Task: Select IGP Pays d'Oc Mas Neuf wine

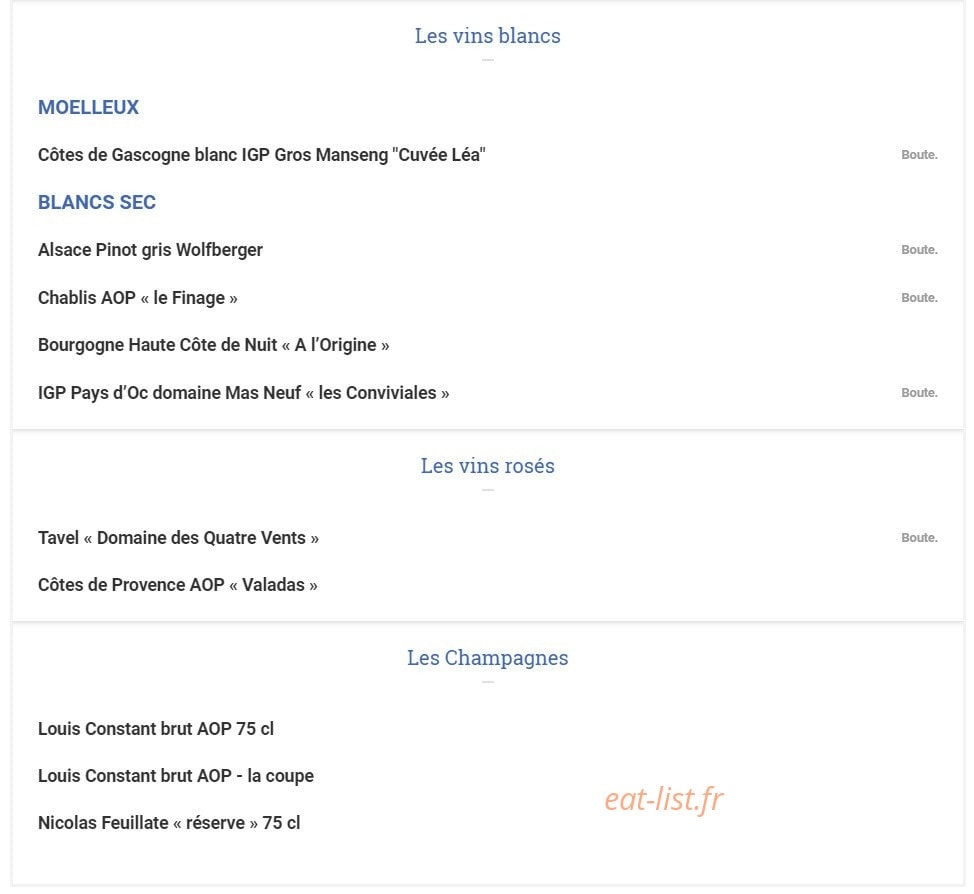Action: point(244,393)
